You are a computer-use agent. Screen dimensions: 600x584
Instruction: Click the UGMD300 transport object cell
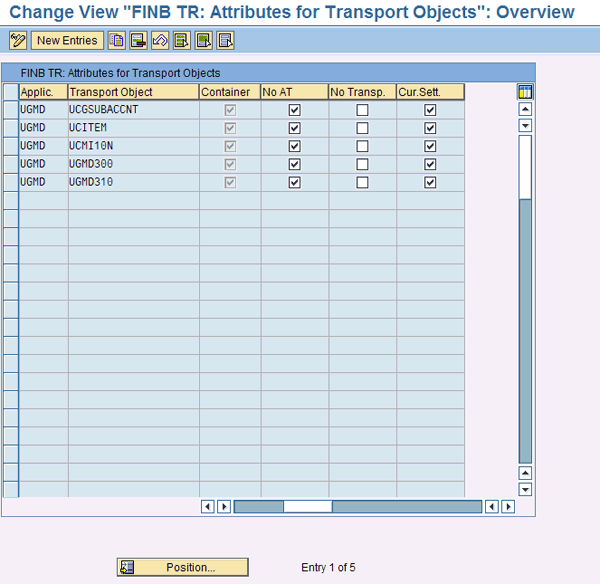click(x=133, y=164)
